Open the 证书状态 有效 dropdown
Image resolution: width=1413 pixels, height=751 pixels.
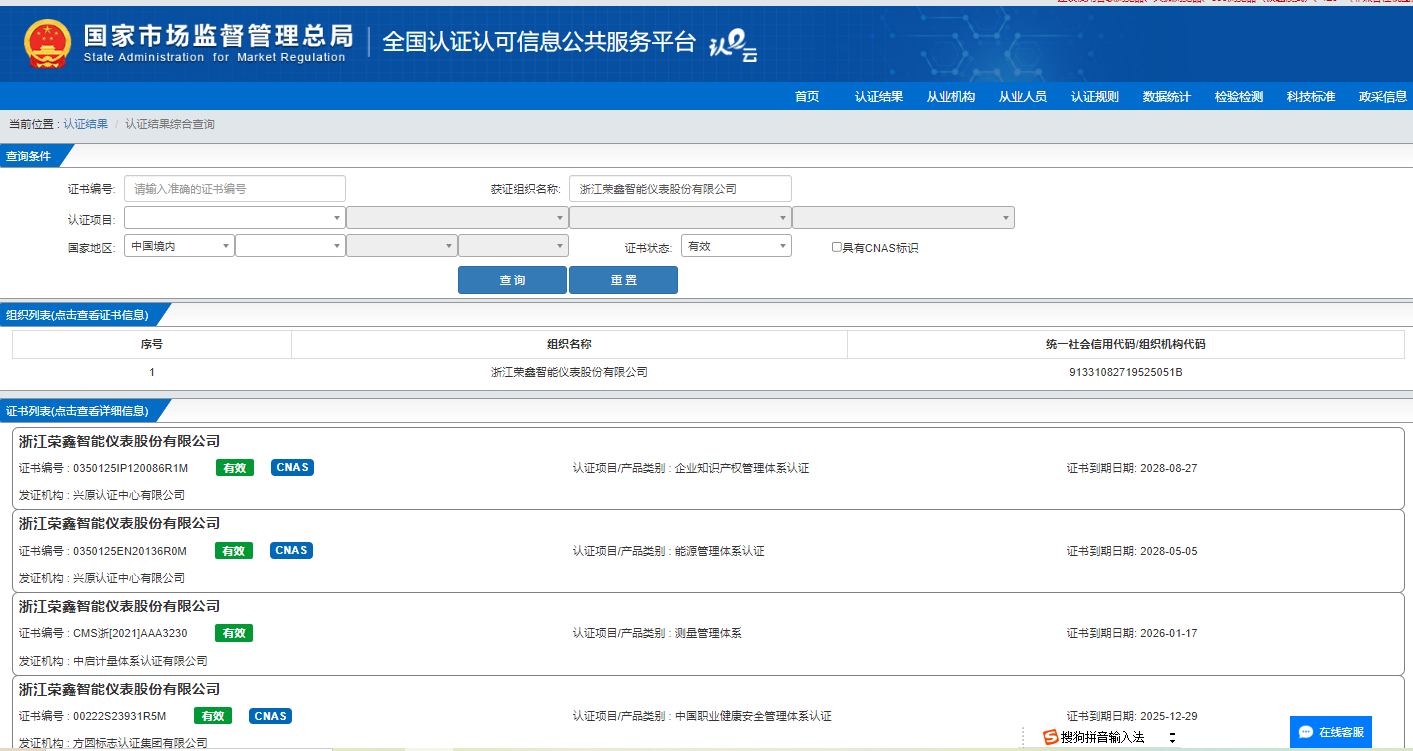[x=736, y=246]
